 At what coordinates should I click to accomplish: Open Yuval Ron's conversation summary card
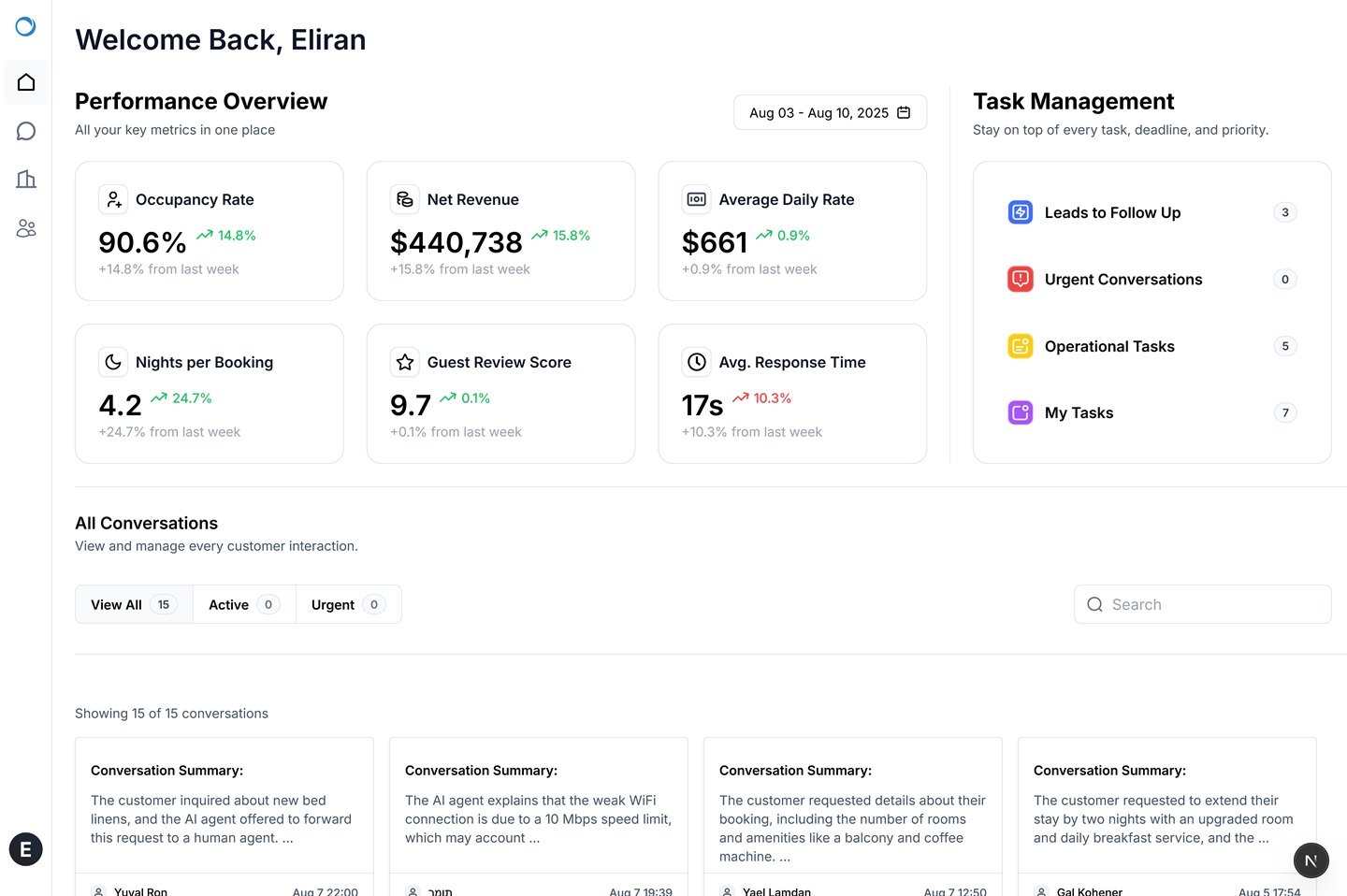tap(224, 814)
